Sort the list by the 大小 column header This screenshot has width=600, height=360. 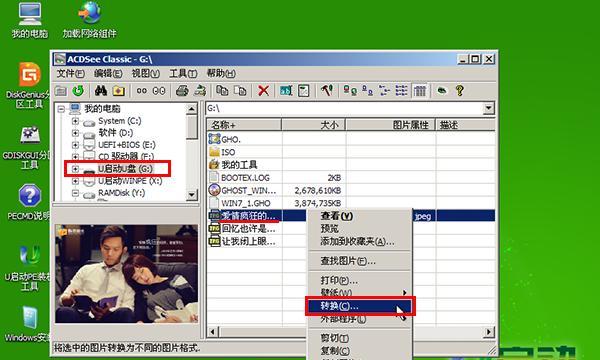tap(313, 125)
